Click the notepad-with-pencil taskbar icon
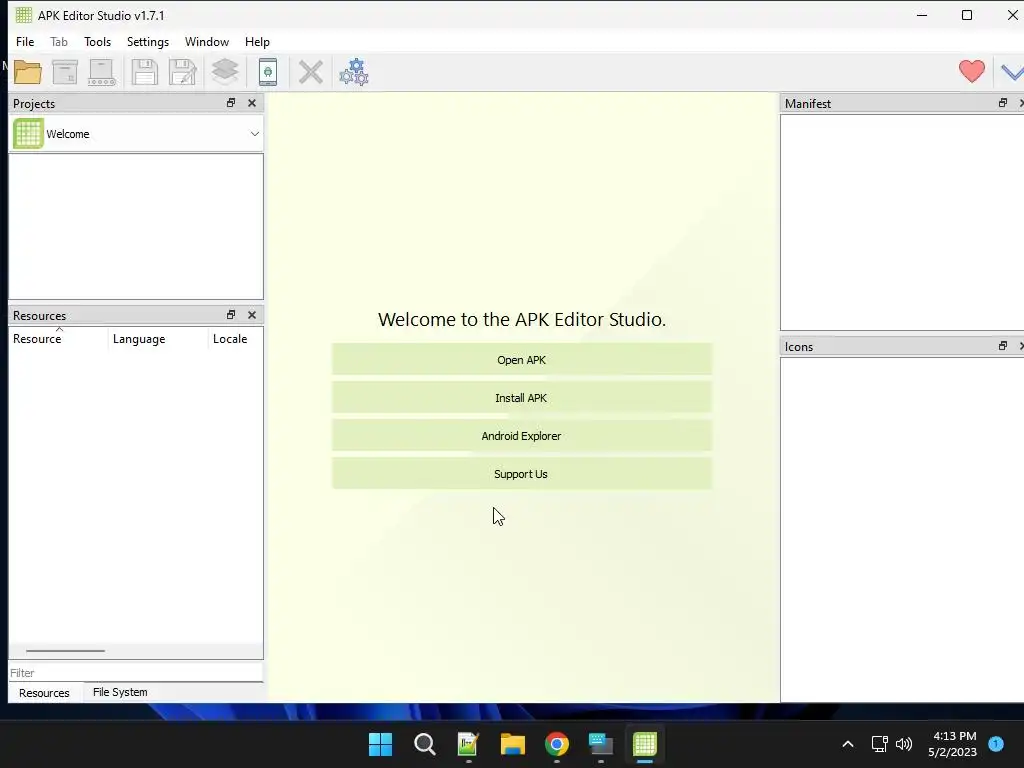The image size is (1024, 768). pyautogui.click(x=468, y=744)
